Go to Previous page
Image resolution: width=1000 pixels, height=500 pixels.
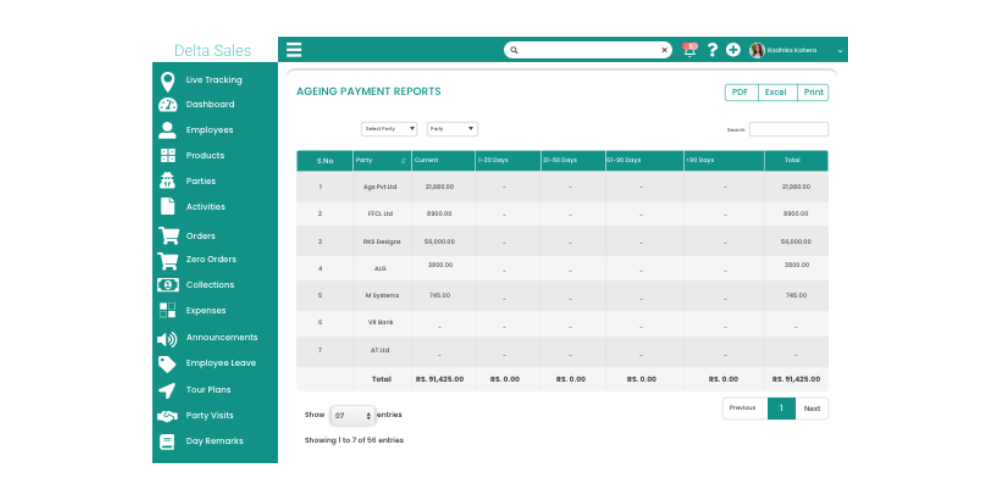[744, 408]
